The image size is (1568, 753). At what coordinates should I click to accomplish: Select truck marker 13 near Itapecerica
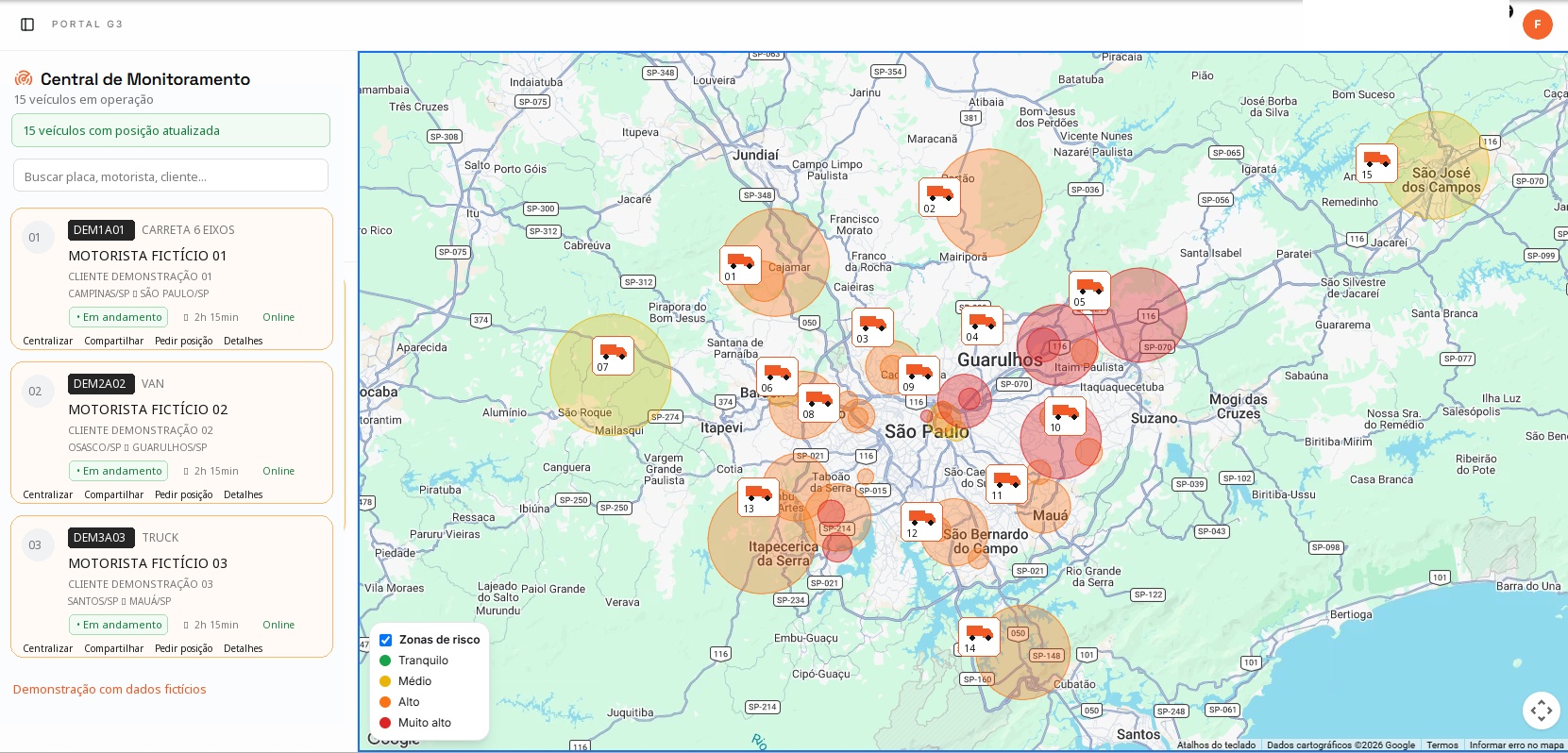coord(758,497)
